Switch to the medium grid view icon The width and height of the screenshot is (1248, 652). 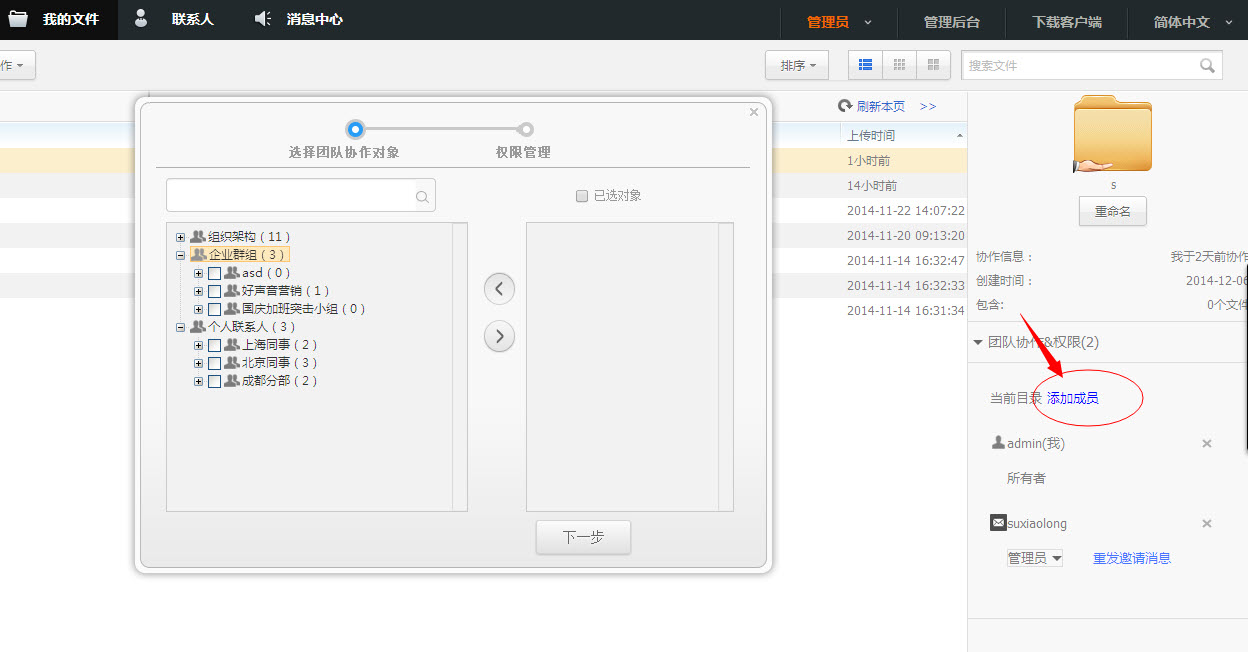898,64
